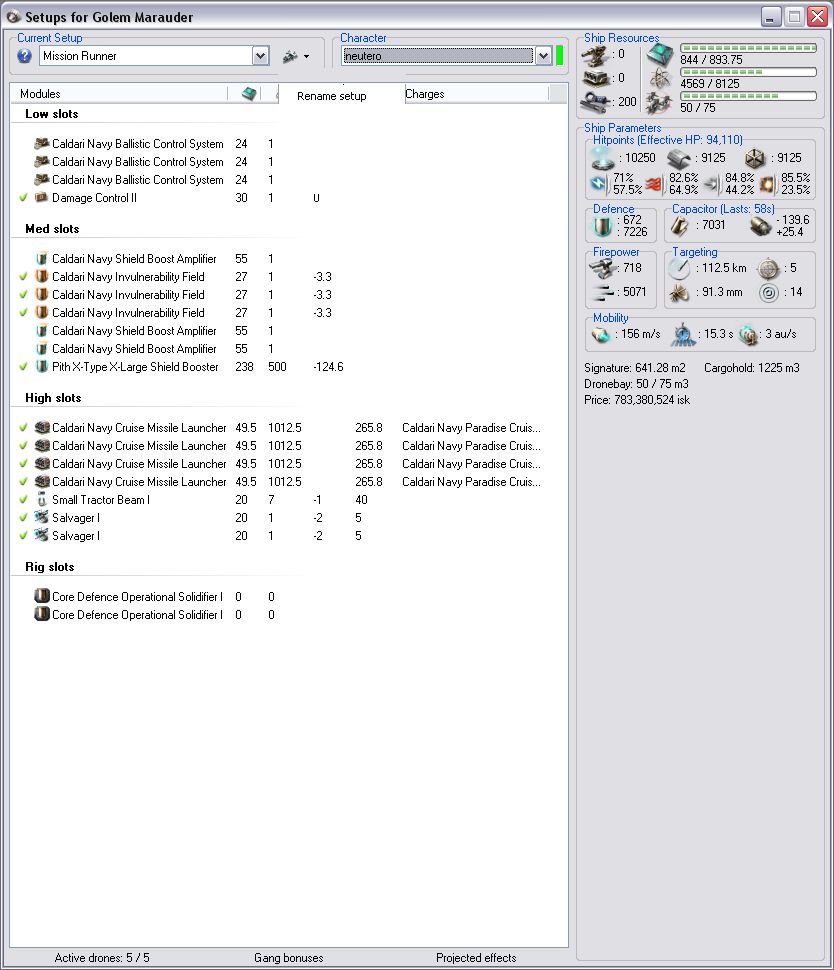Click Hitpoints (Effective HP: 94,110) label
The width and height of the screenshot is (834, 970).
[x=668, y=140]
